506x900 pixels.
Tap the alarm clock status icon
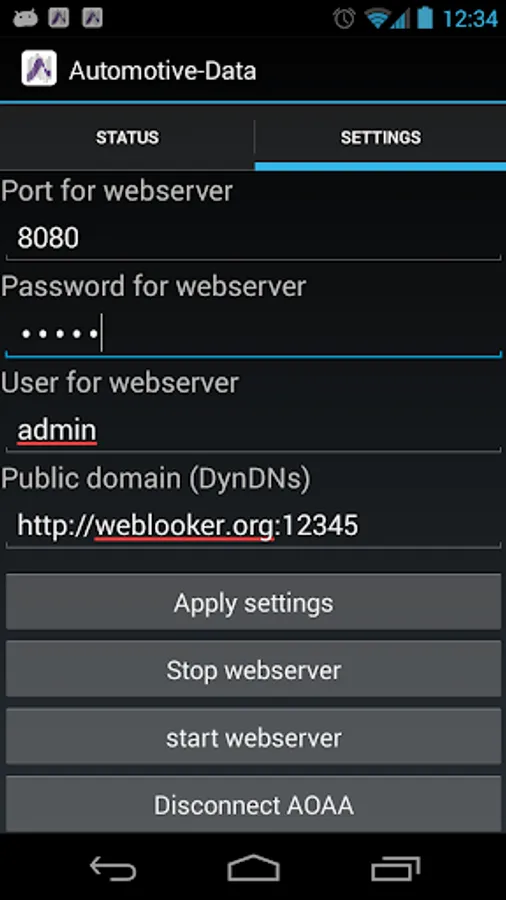345,18
